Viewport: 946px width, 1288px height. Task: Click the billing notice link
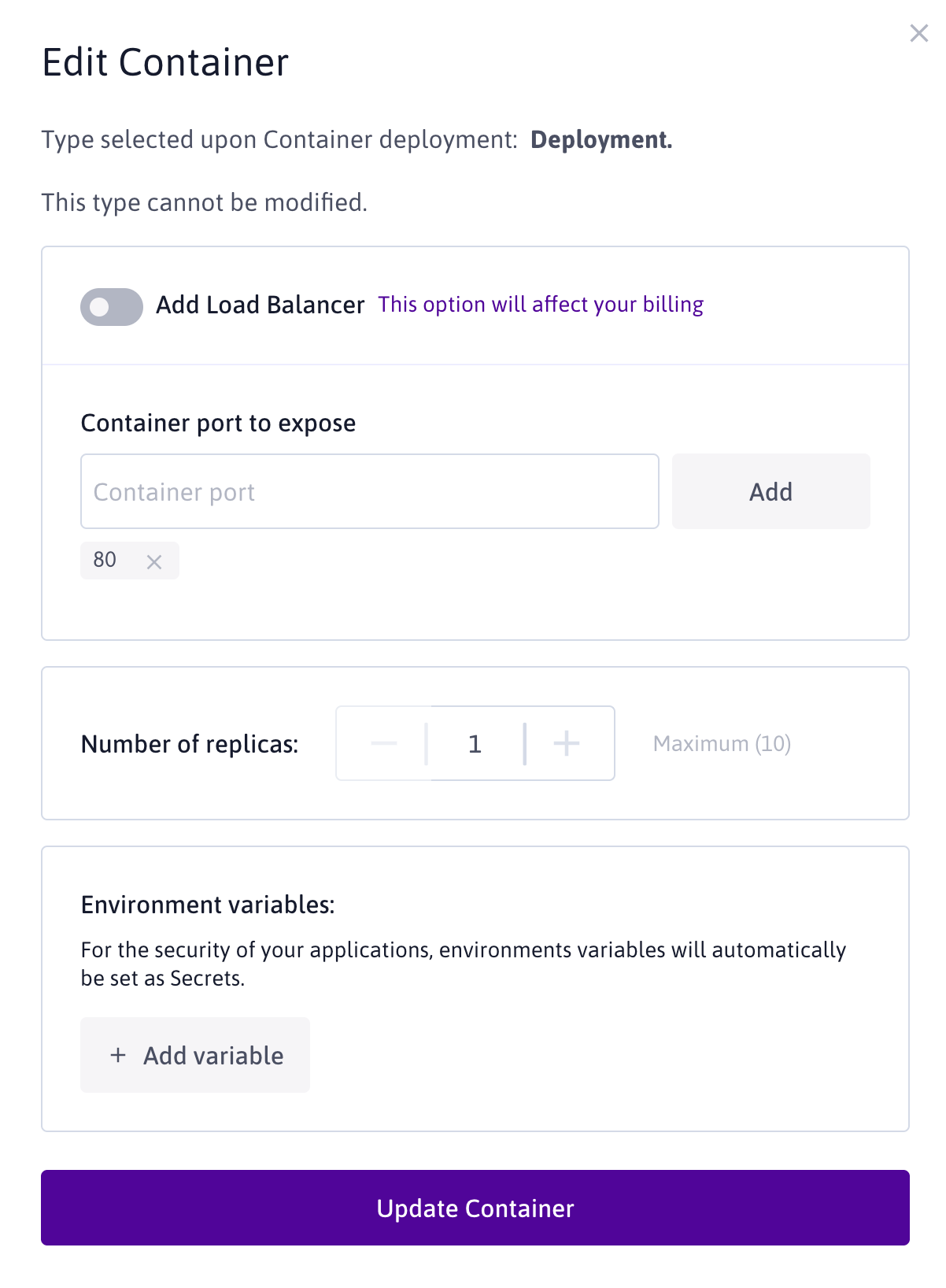tap(541, 305)
